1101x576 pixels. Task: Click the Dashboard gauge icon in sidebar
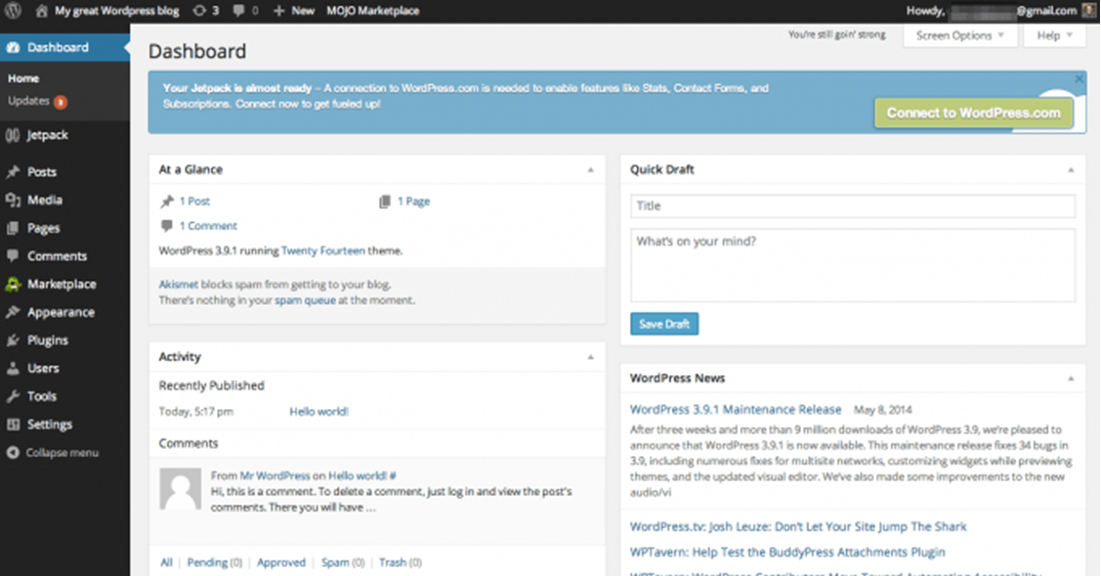coord(13,47)
